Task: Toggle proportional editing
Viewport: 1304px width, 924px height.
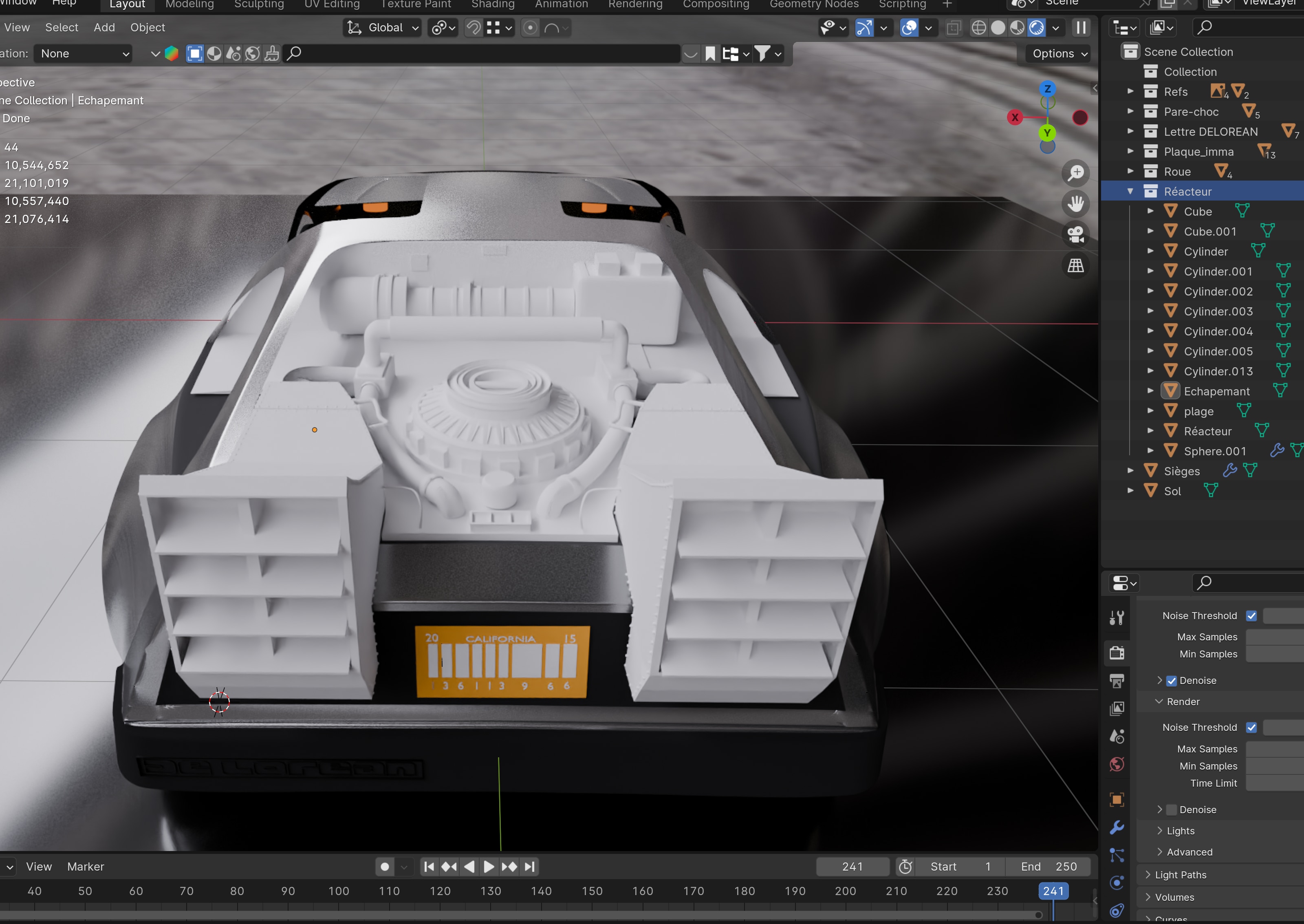Action: [x=530, y=27]
